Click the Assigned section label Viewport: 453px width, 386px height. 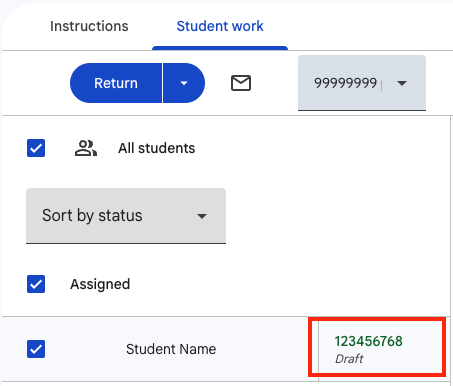click(100, 284)
